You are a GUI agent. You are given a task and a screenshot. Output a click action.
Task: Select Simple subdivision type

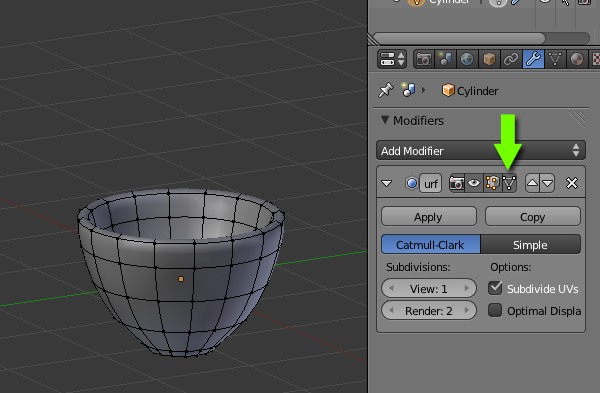(530, 245)
